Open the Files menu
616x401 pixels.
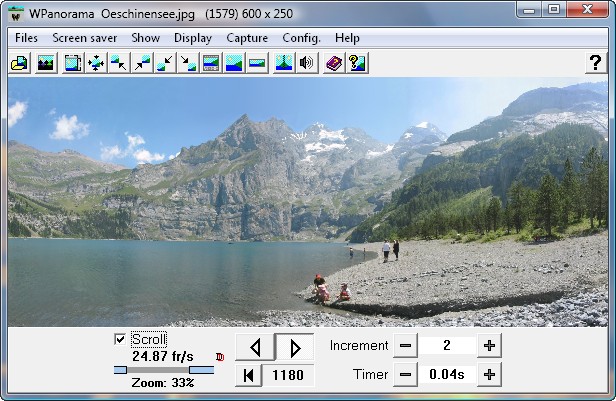click(26, 38)
